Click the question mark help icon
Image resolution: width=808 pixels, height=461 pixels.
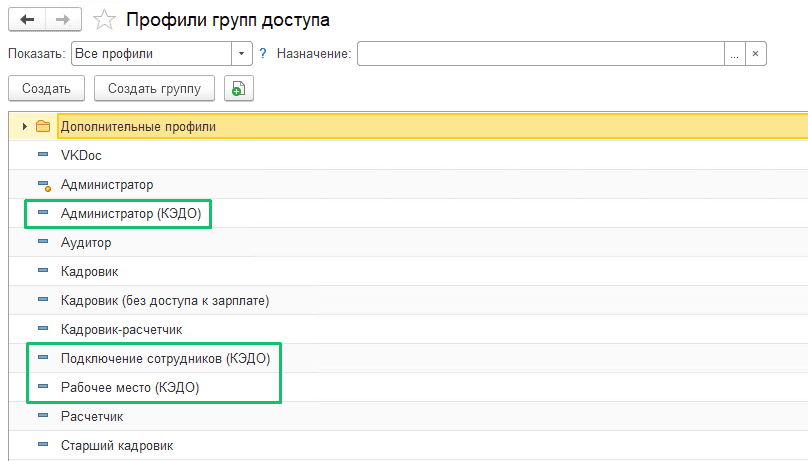click(263, 54)
